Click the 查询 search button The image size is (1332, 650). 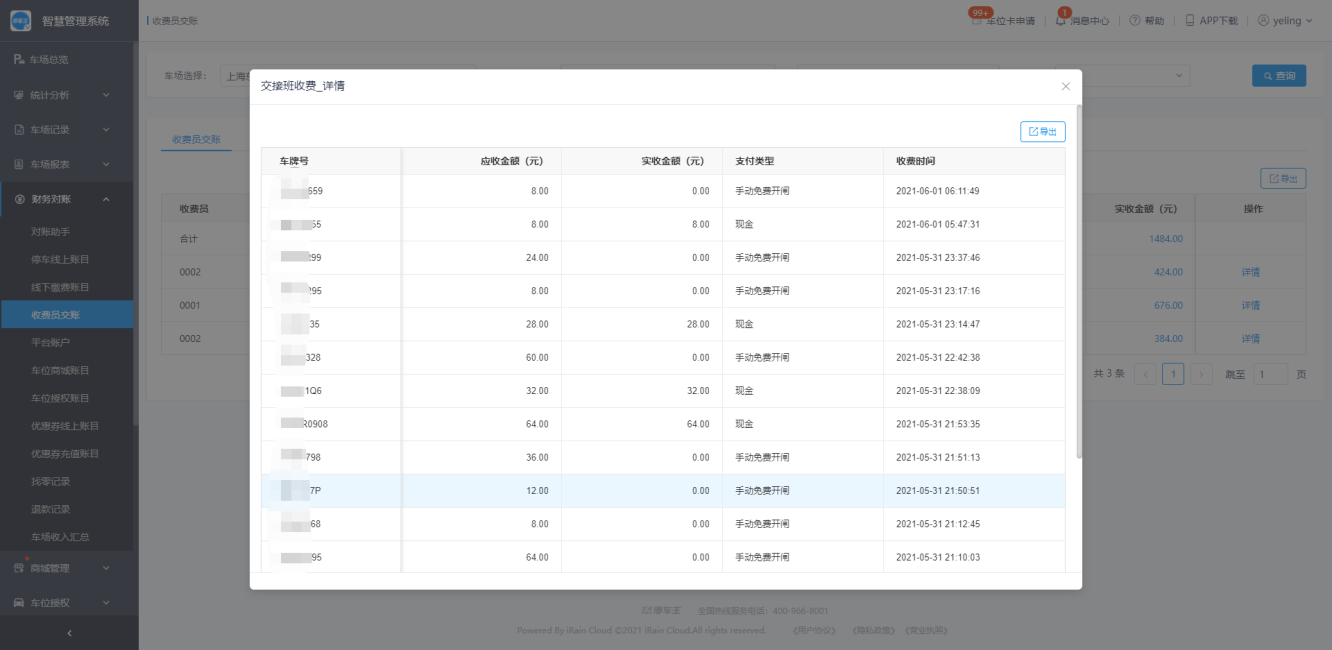1279,76
